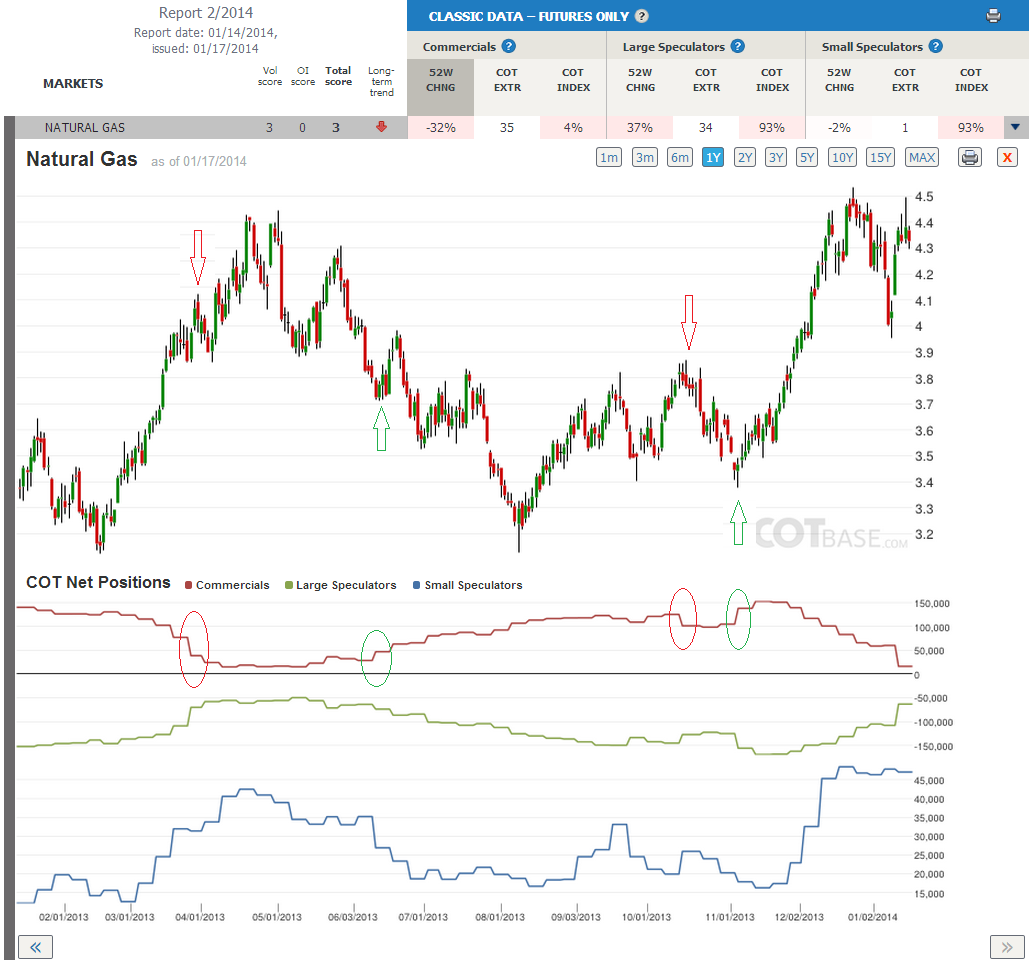Click the 12/02/2013 date axis label

point(799,917)
